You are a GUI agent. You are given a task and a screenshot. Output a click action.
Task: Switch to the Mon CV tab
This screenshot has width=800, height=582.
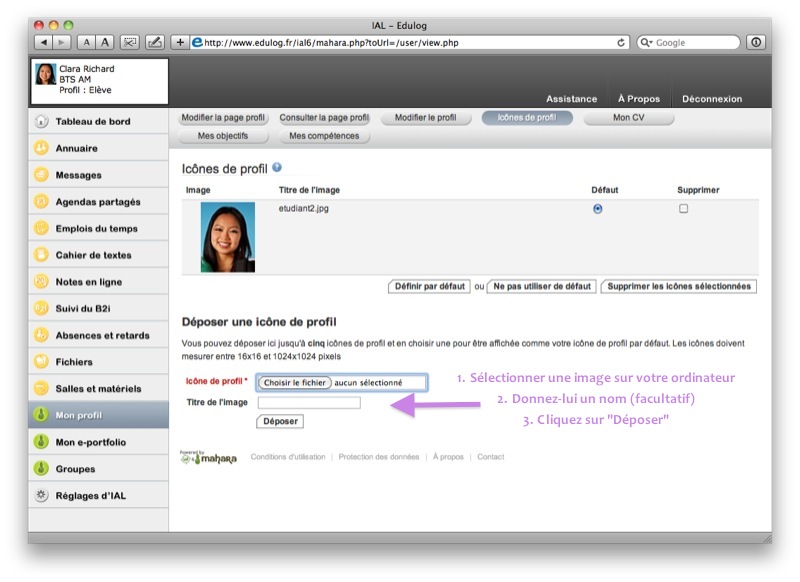628,118
